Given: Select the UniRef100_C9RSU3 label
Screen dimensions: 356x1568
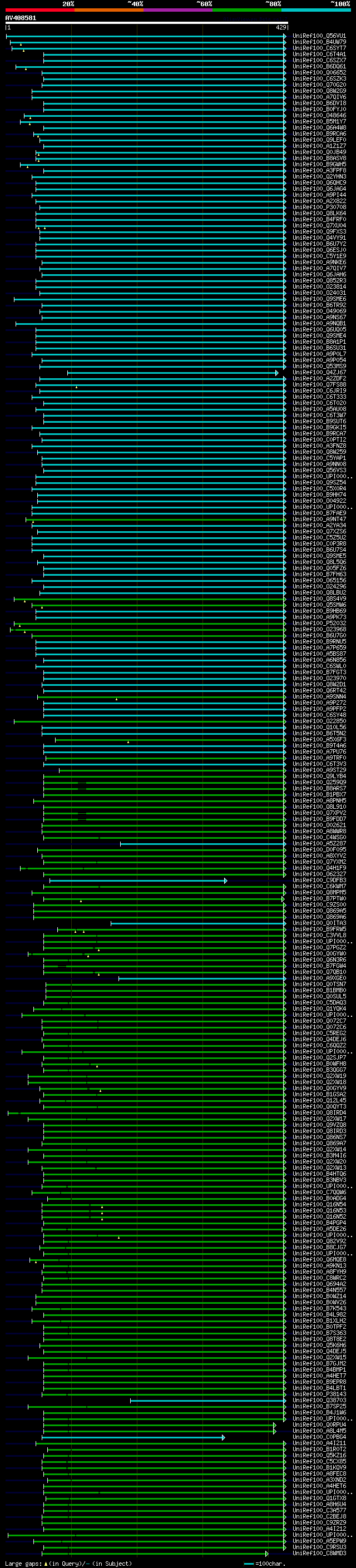Looking at the screenshot, I should click(319, 1547).
